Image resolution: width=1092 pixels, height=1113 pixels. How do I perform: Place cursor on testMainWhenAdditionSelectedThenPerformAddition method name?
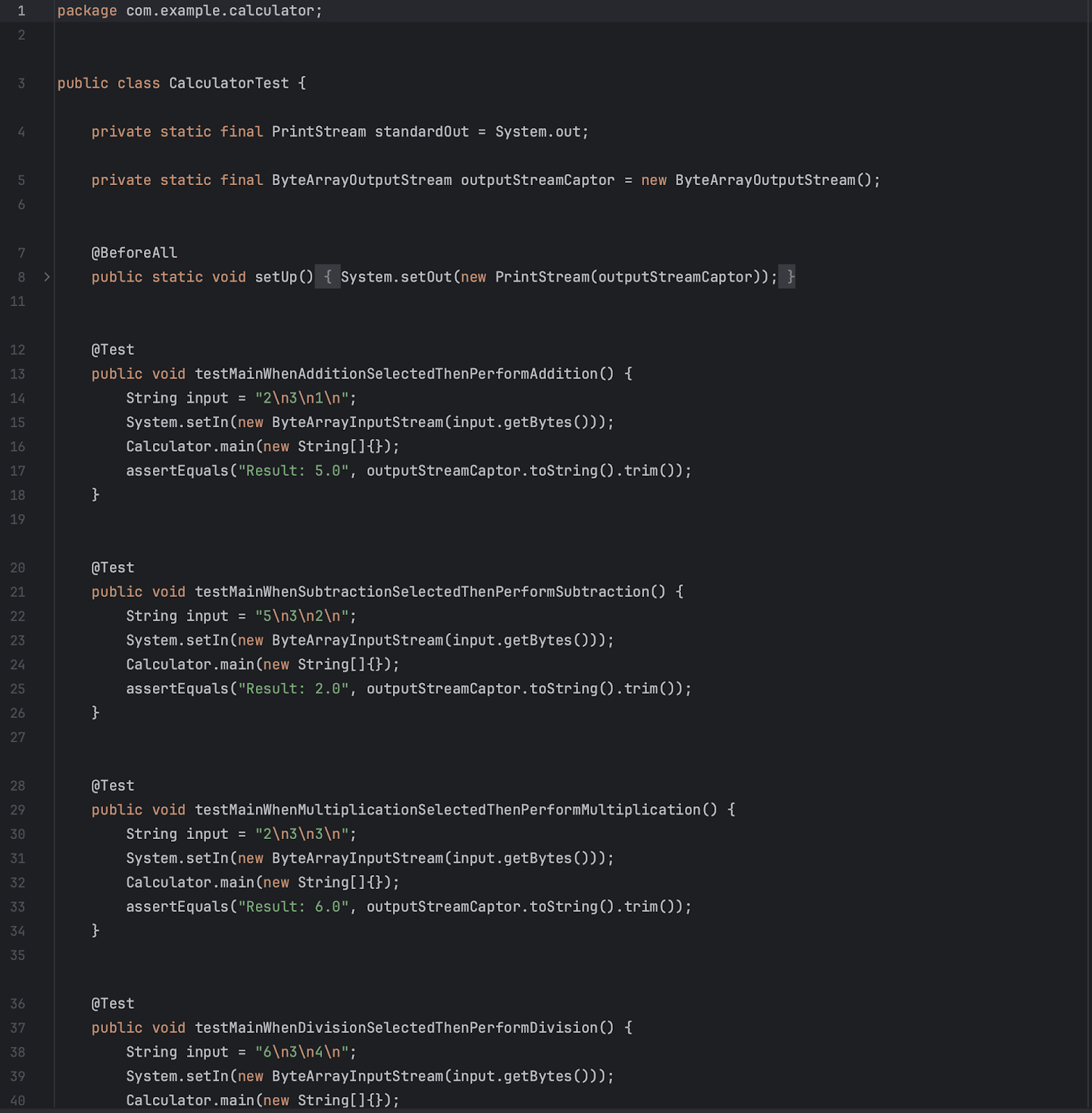point(396,374)
